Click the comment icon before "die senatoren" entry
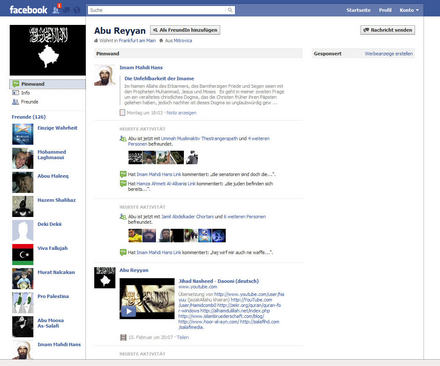Viewport: 440px width, 366px height. (x=123, y=174)
